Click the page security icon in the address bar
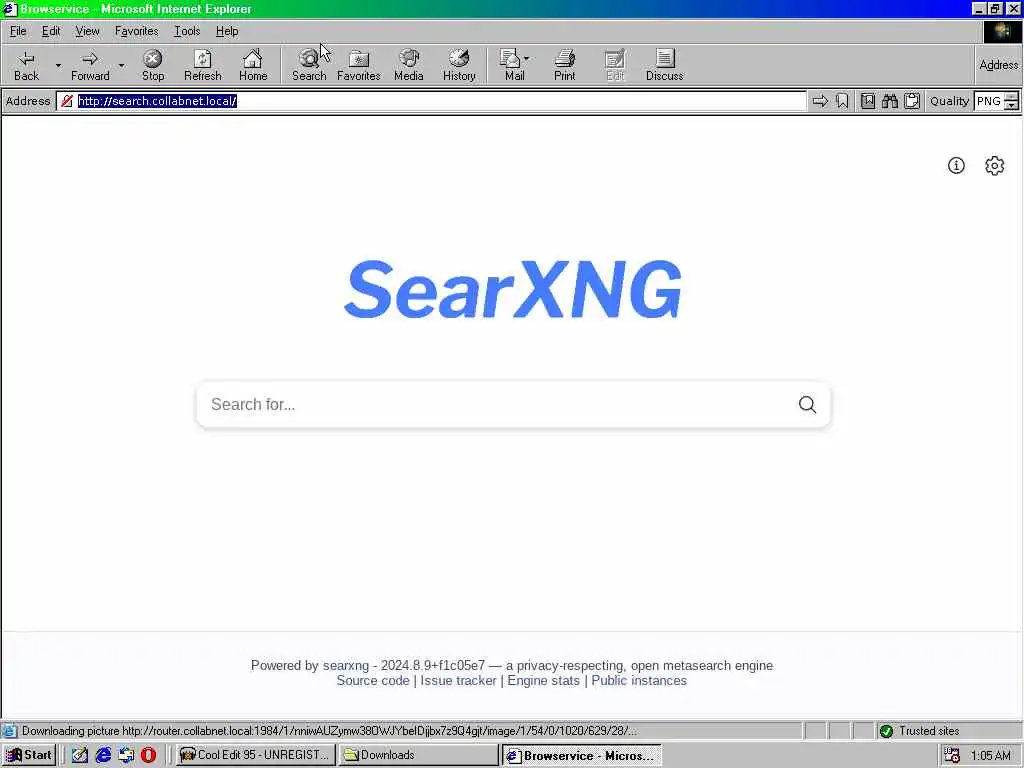 click(67, 101)
